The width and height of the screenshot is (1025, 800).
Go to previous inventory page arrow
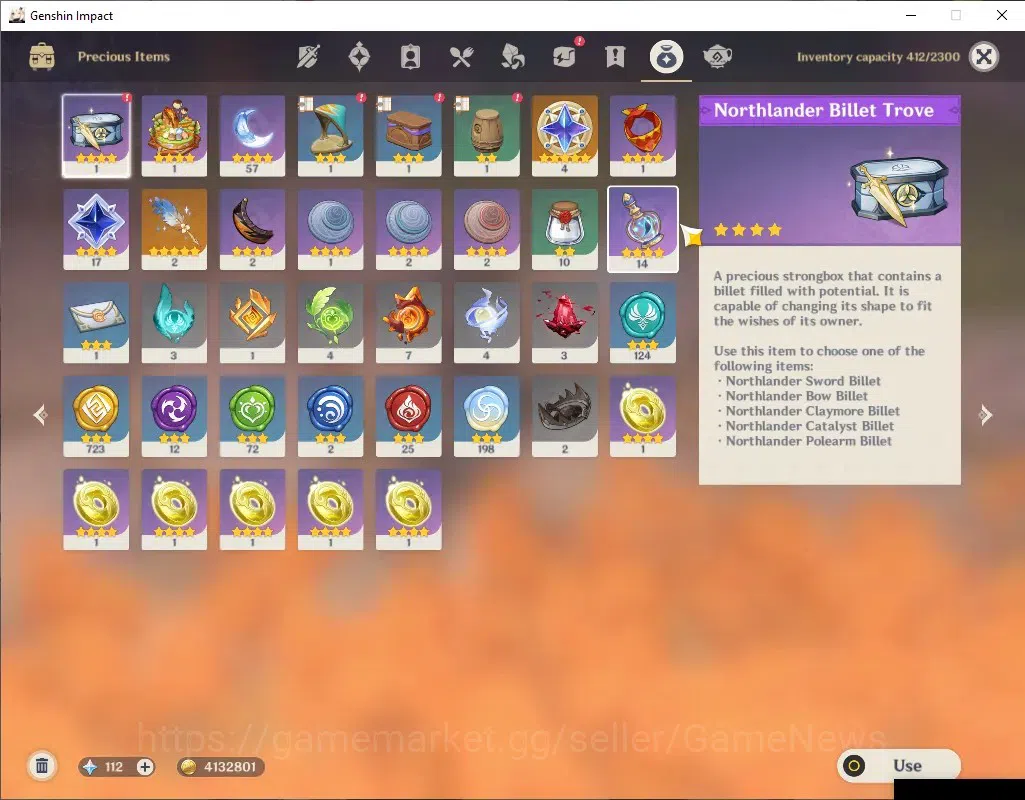click(41, 414)
